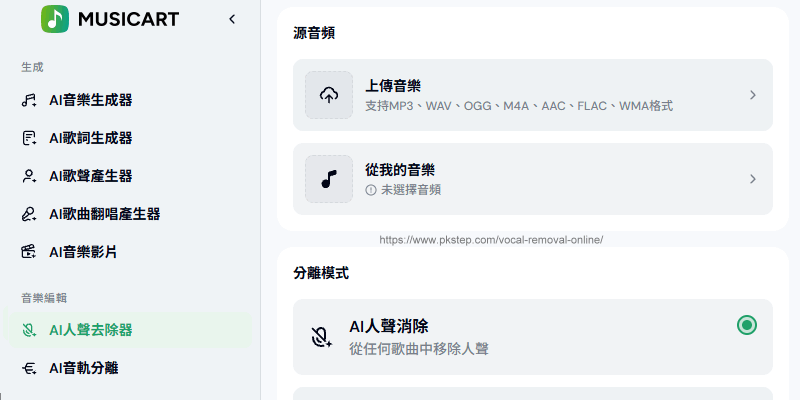The height and width of the screenshot is (400, 800).
Task: Click the 上傳音樂 upload row
Action: pyautogui.click(x=533, y=95)
